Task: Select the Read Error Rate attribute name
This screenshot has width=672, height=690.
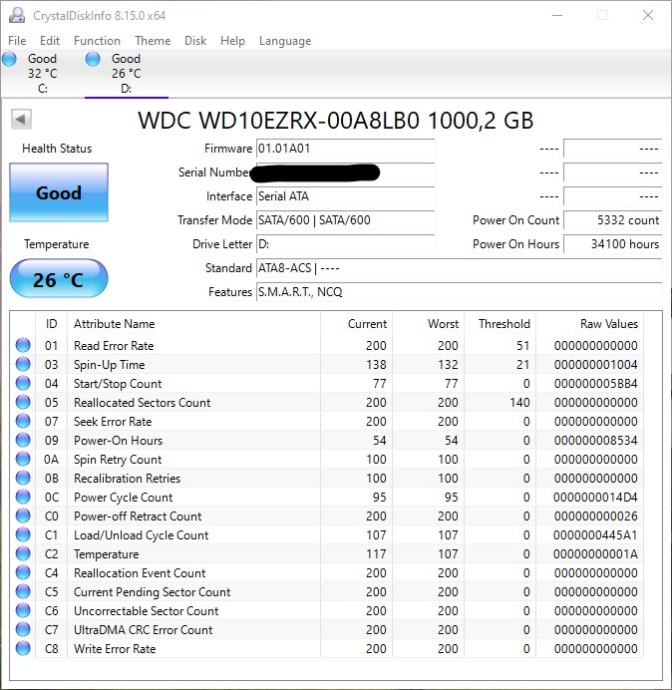Action: click(114, 346)
